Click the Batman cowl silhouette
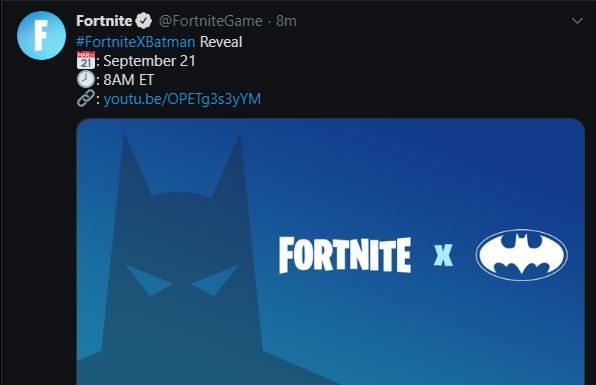Viewport: 596px width, 385px height. 182,258
